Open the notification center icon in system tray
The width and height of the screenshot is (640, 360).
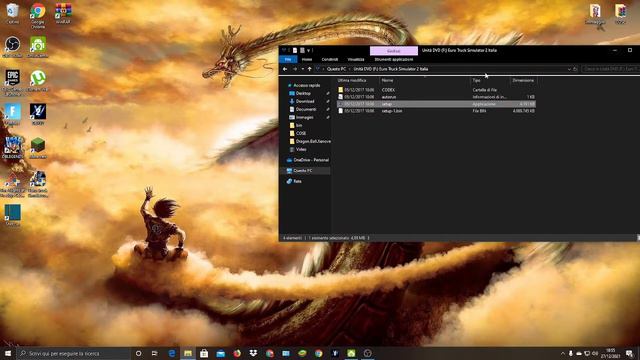point(630,353)
